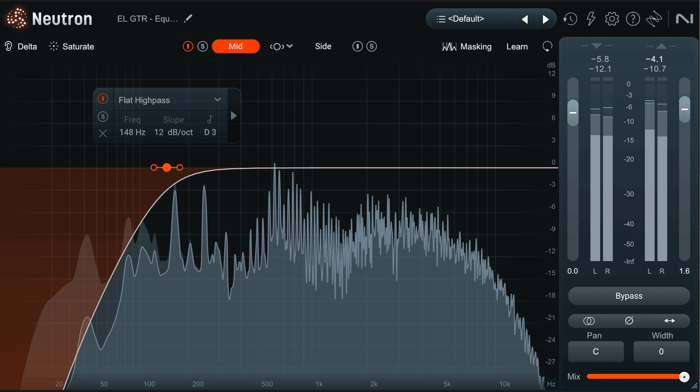Viewport: 700px width, 392px height.
Task: Open the <Default> preset name
Action: tap(466, 19)
